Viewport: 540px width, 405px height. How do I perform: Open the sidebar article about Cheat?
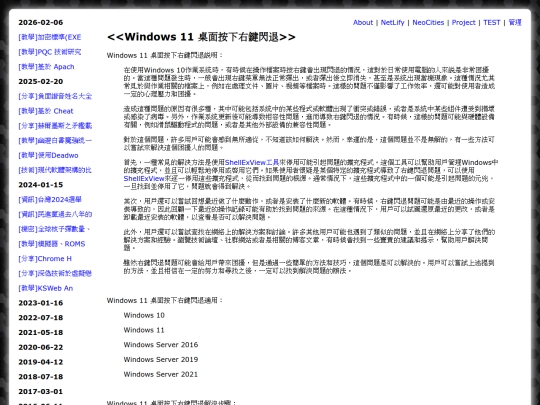[46, 111]
